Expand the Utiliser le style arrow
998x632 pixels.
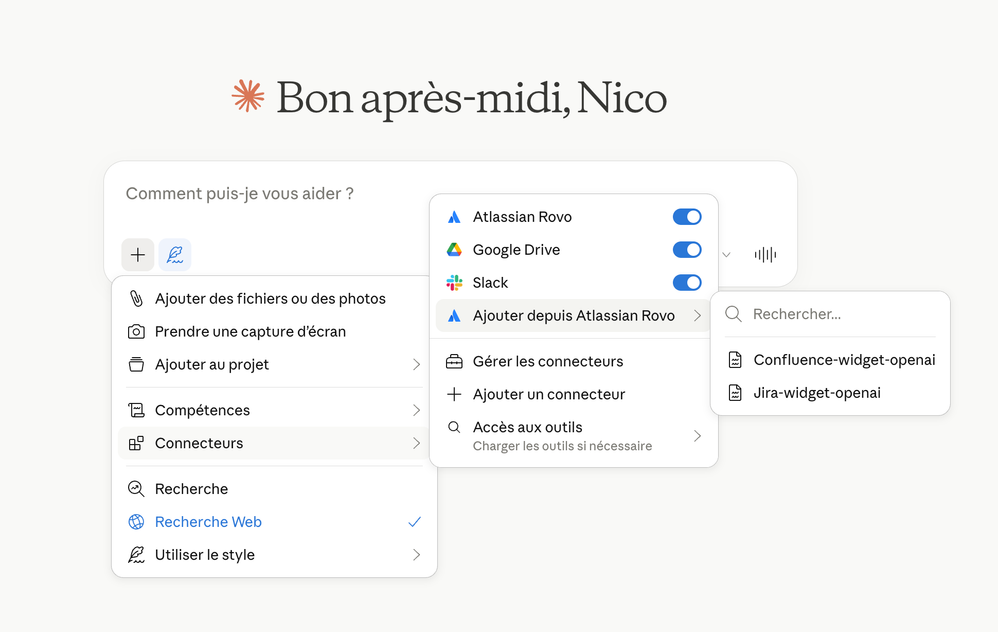pyautogui.click(x=416, y=555)
